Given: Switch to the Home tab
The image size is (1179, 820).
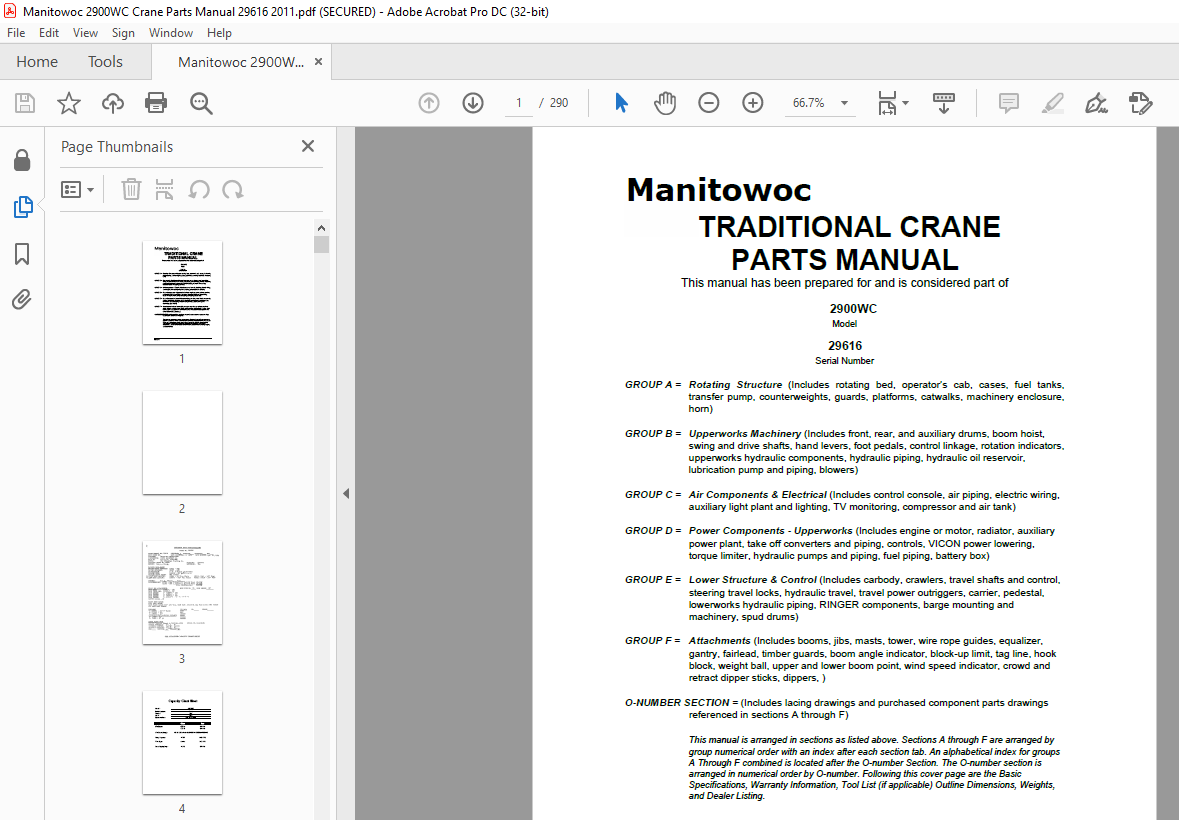Looking at the screenshot, I should 37,62.
